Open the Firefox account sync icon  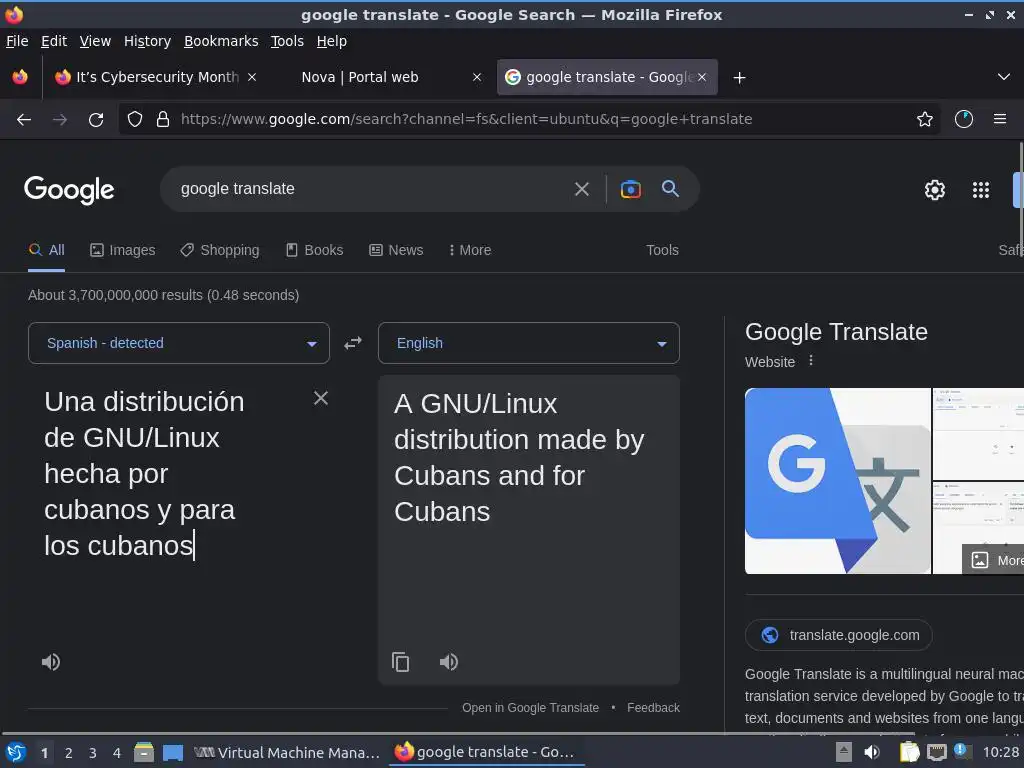963,119
